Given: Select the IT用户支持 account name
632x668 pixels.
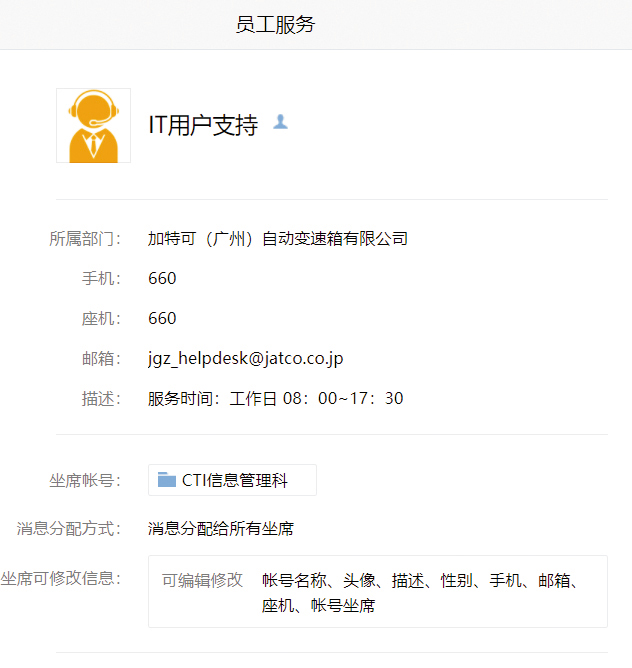Looking at the screenshot, I should 203,125.
